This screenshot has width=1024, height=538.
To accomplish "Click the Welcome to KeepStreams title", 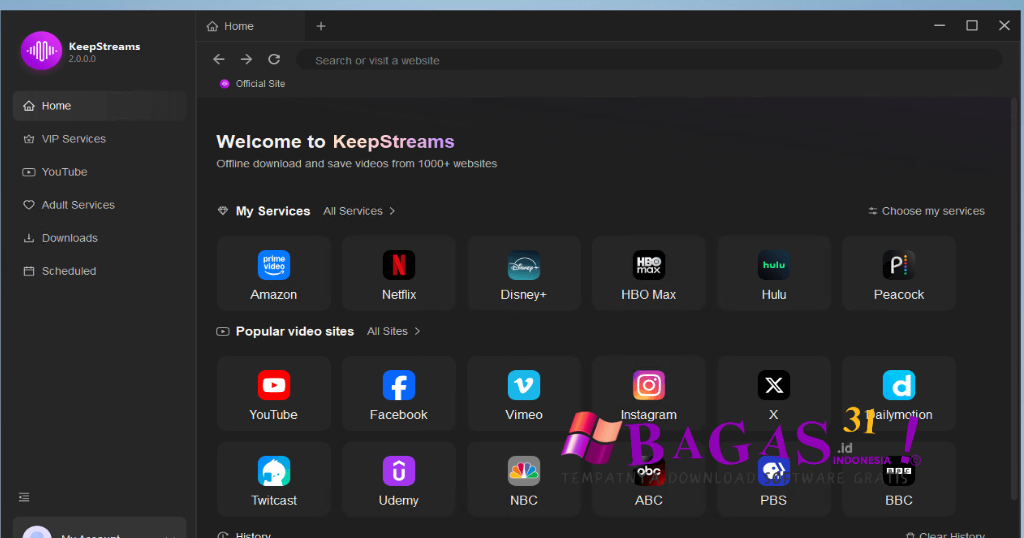I will (335, 142).
